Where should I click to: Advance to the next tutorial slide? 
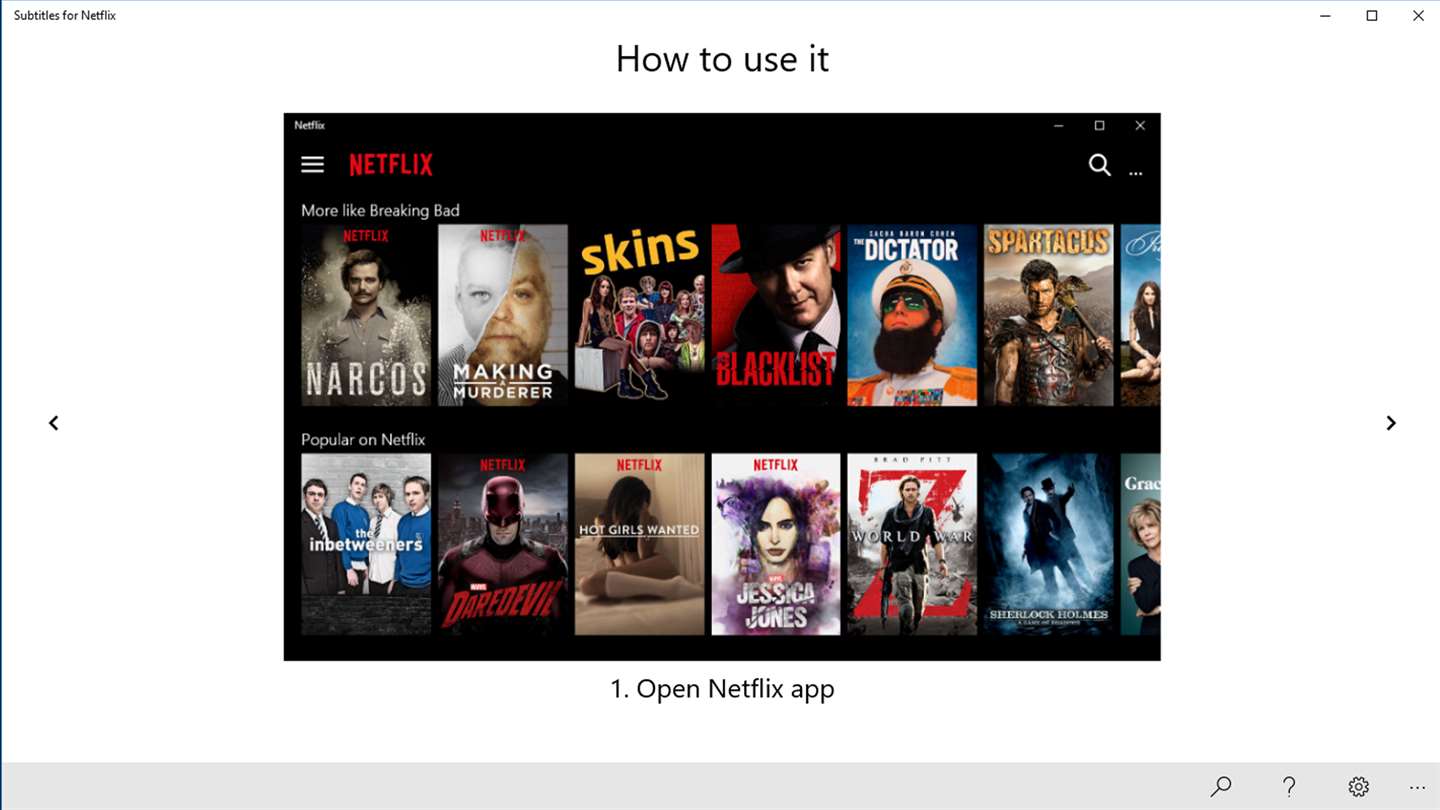[1391, 423]
